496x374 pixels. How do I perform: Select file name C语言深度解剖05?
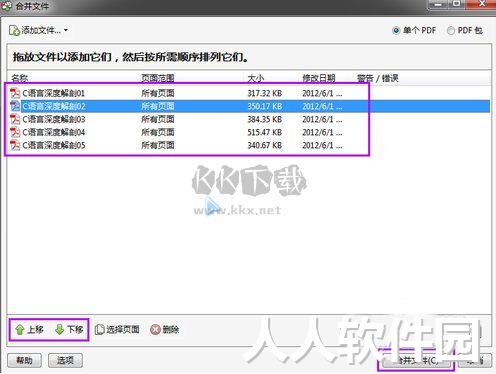coord(54,145)
